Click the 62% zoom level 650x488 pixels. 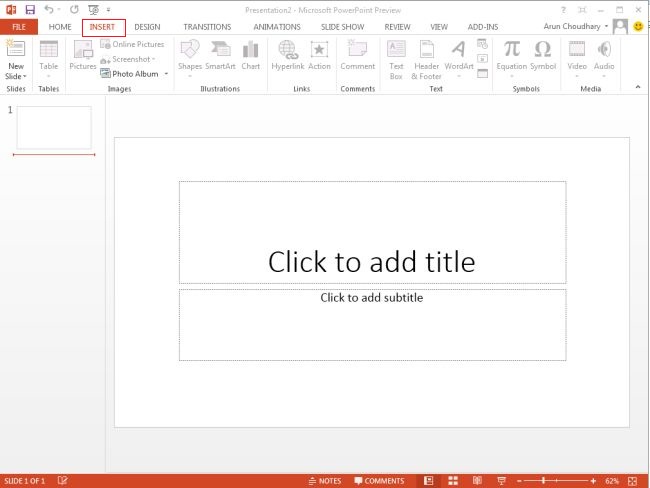[x=612, y=481]
